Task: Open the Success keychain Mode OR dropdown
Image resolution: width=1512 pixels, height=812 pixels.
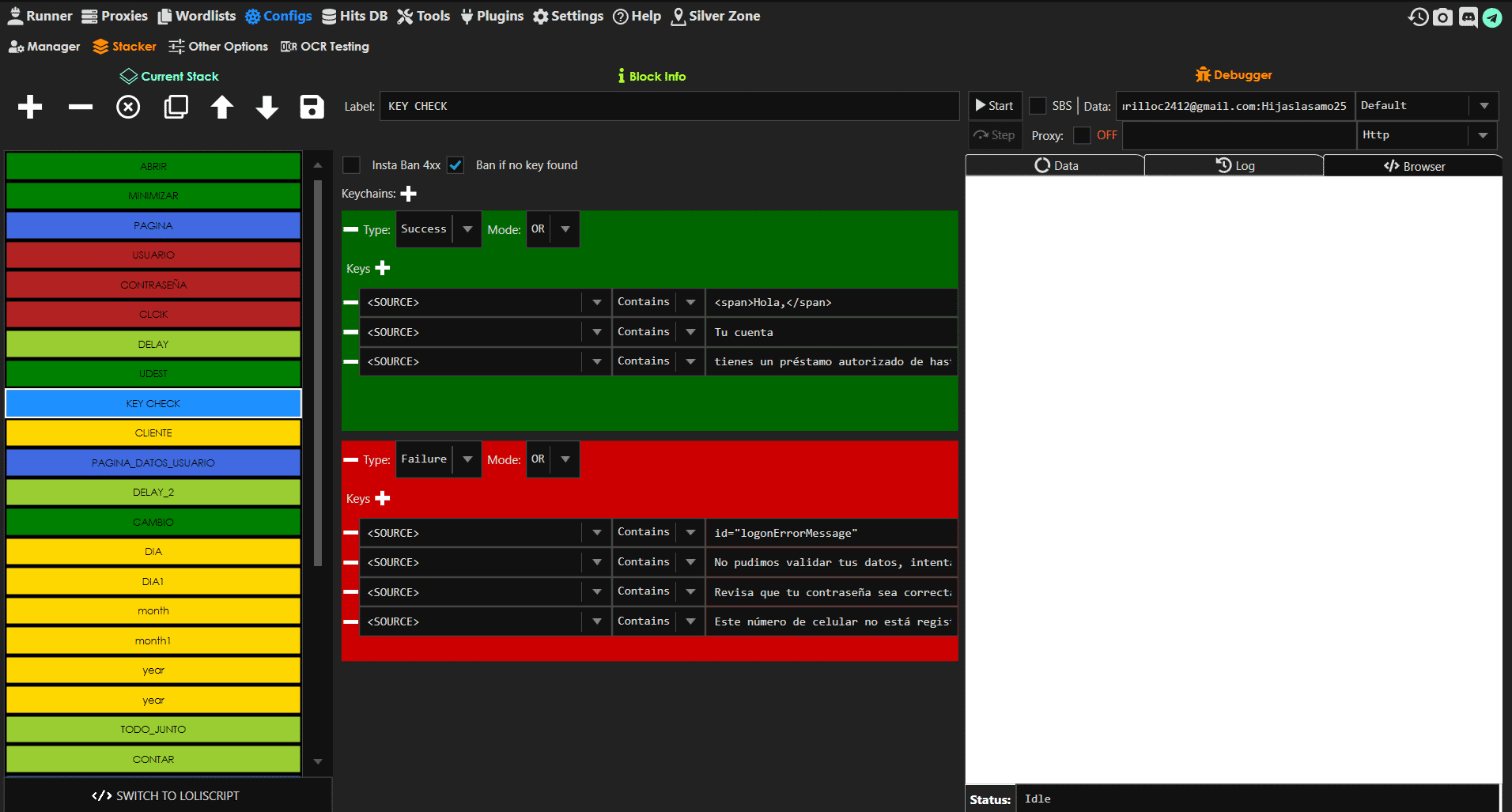Action: click(x=553, y=229)
